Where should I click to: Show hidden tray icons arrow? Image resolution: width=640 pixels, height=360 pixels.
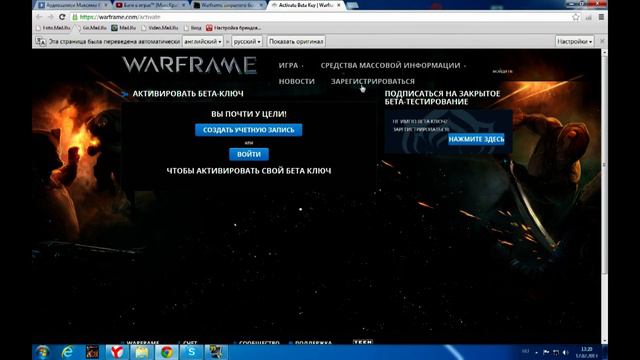(537, 353)
